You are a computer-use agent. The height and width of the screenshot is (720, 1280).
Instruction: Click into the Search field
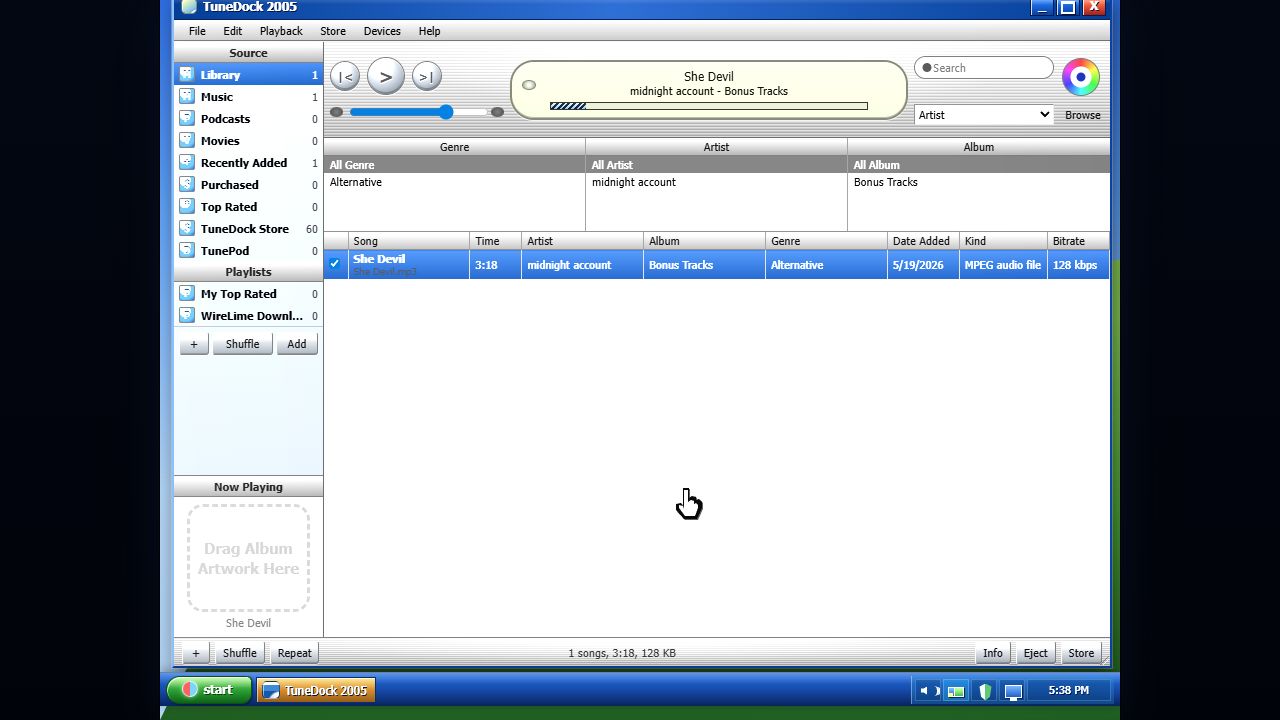984,68
